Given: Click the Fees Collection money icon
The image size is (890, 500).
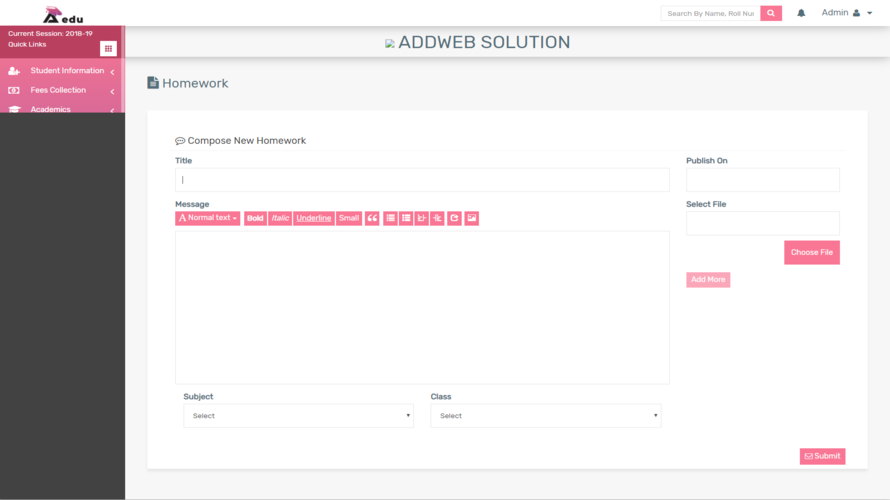Looking at the screenshot, I should point(14,90).
